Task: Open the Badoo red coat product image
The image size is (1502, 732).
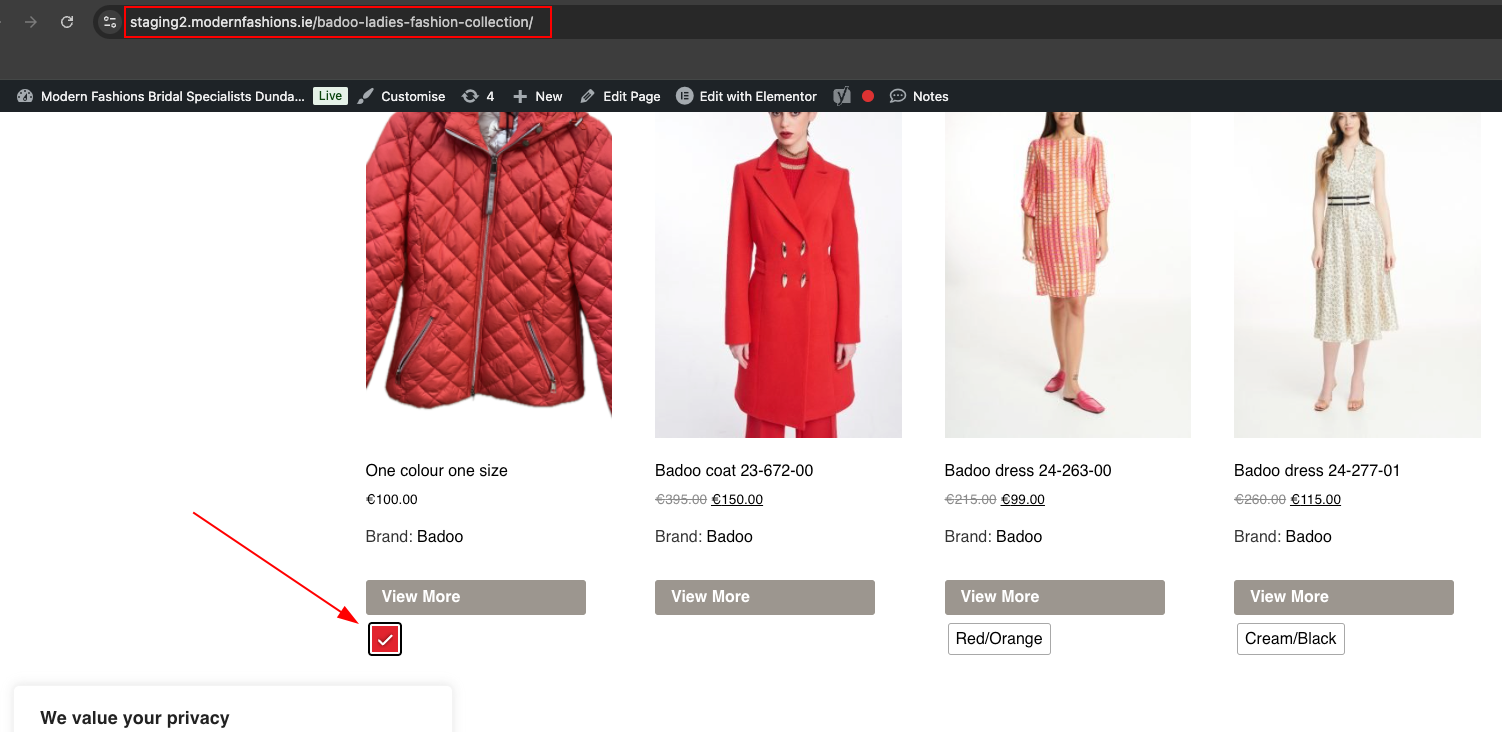Action: (x=778, y=275)
